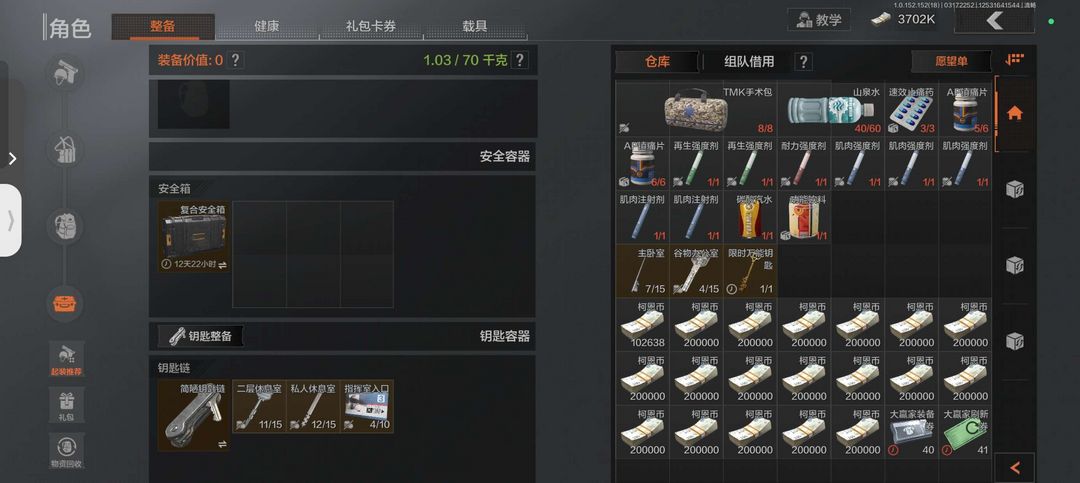Click the warehouse sort icon
Screen dimensions: 1080x483
point(1015,60)
